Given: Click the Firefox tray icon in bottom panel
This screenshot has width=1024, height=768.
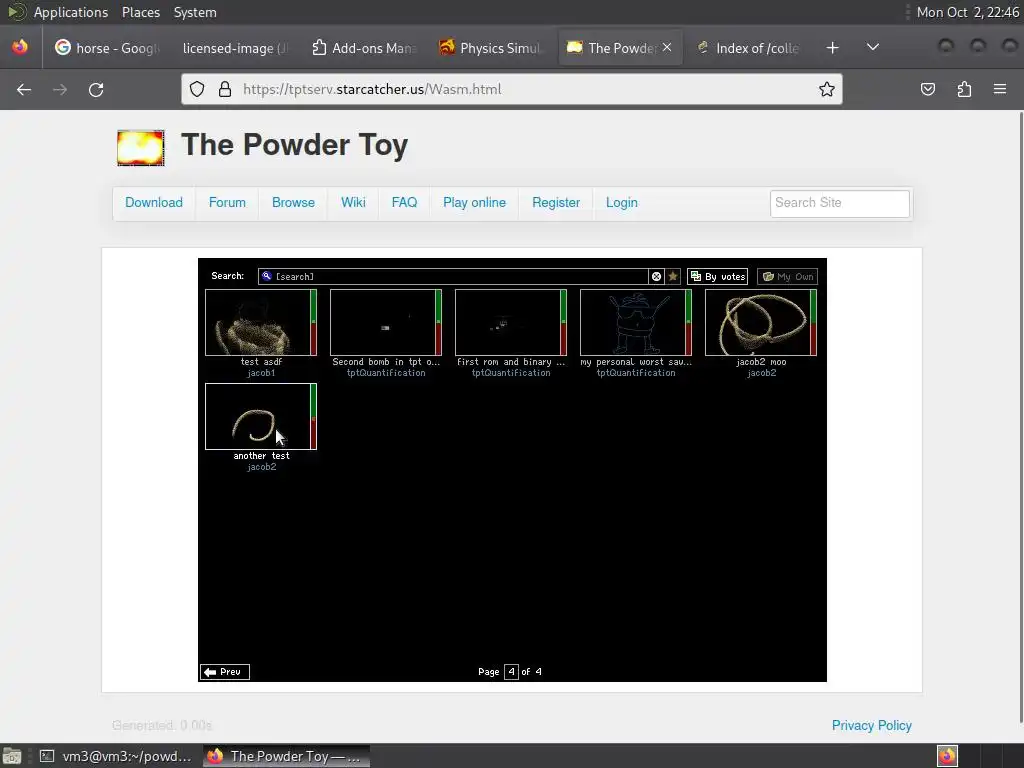Looking at the screenshot, I should 948,756.
